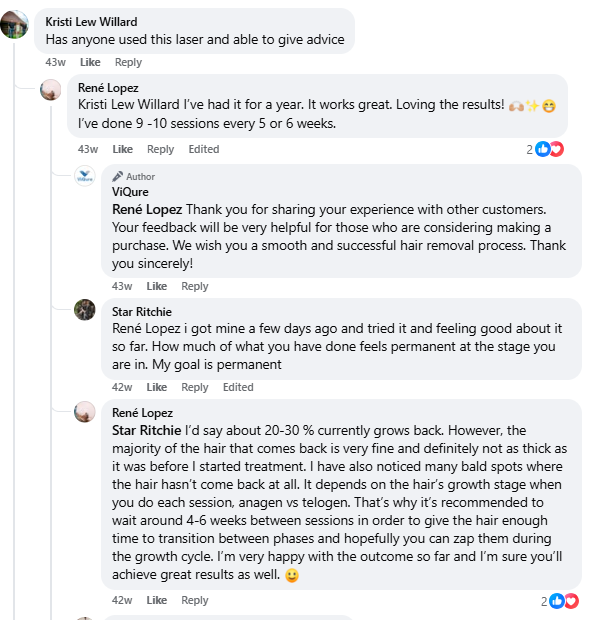Like René Lopez's first comment
Viewport: 603px width, 620px height.
point(122,149)
